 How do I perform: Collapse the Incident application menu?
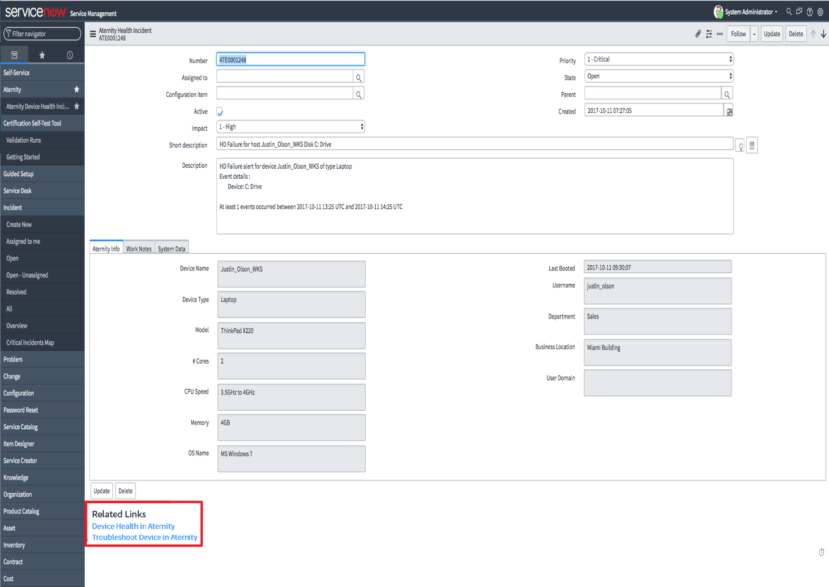tap(42, 208)
